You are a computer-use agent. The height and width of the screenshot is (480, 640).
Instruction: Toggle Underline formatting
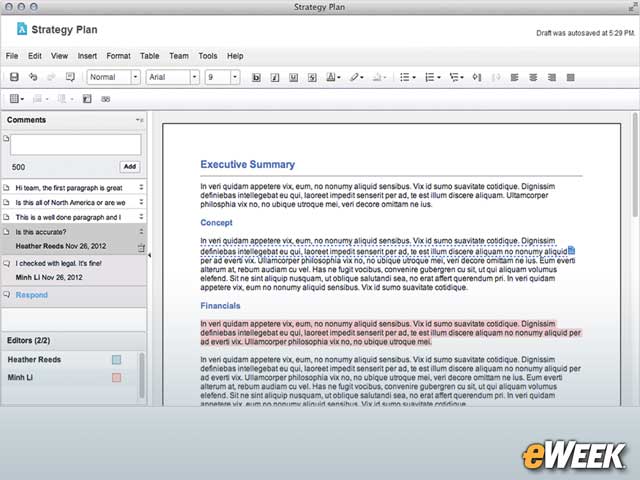click(293, 78)
